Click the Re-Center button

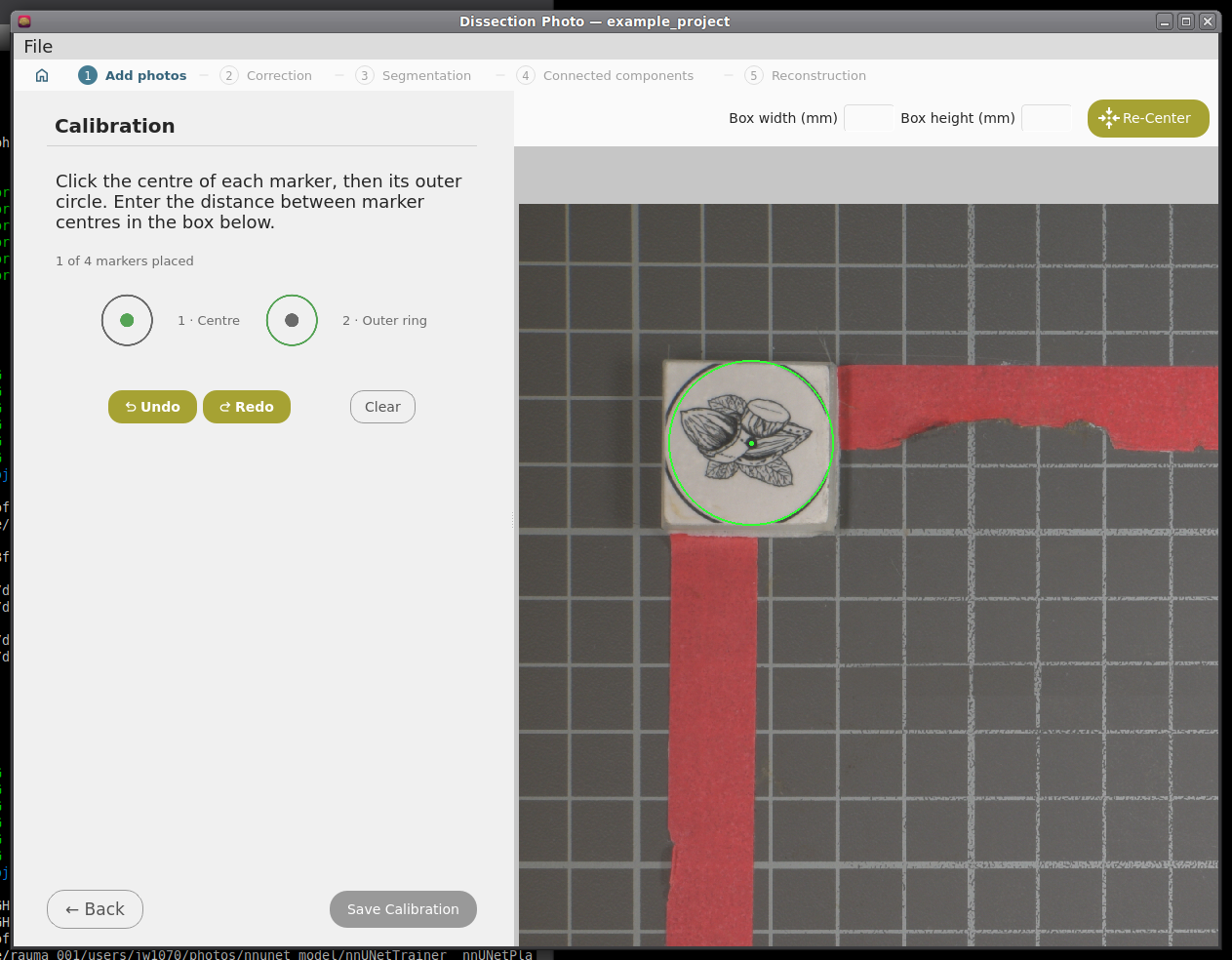point(1148,118)
